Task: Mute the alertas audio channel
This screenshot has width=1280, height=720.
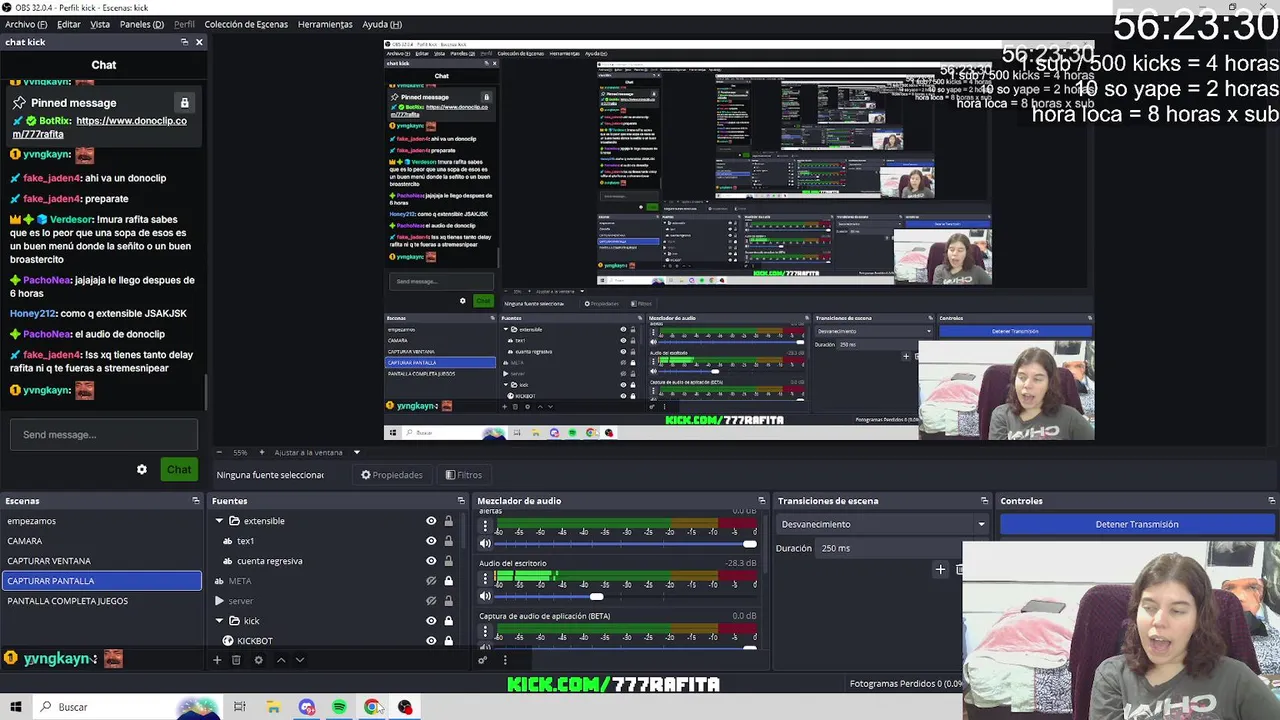Action: coord(485,544)
